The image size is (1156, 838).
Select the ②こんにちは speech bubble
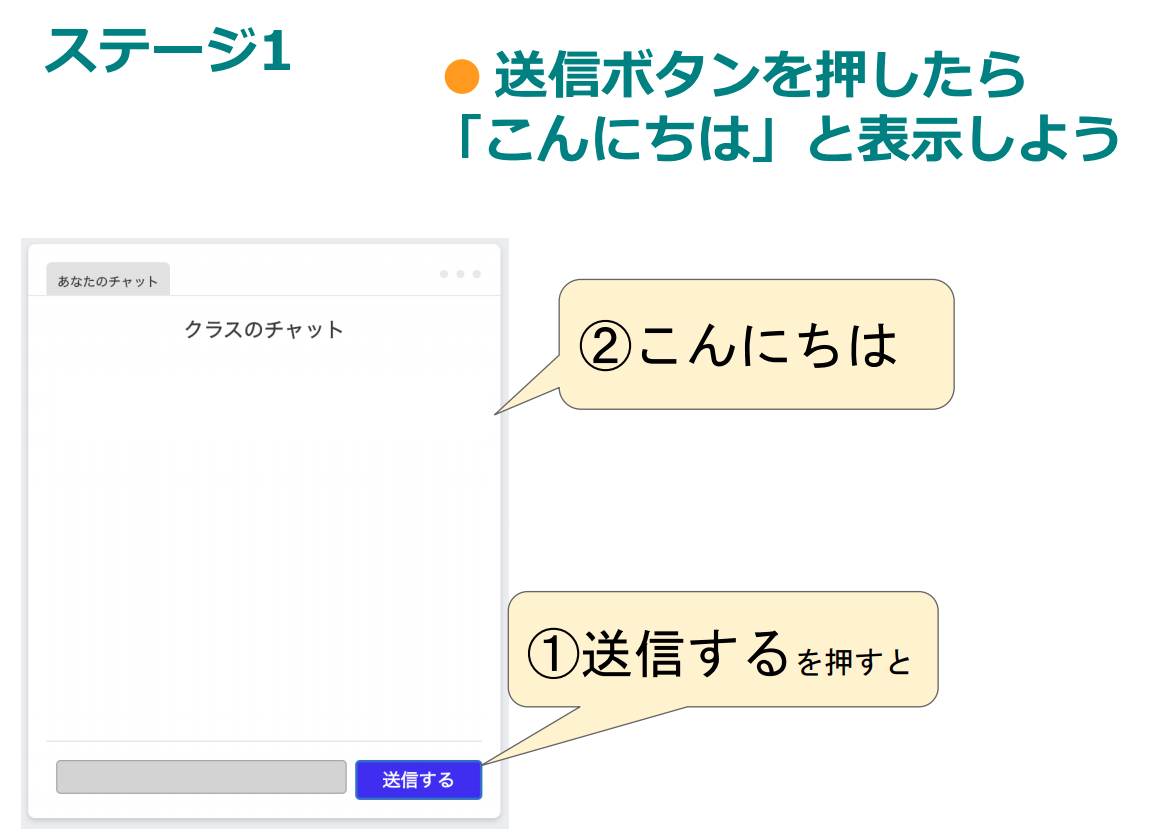[756, 344]
